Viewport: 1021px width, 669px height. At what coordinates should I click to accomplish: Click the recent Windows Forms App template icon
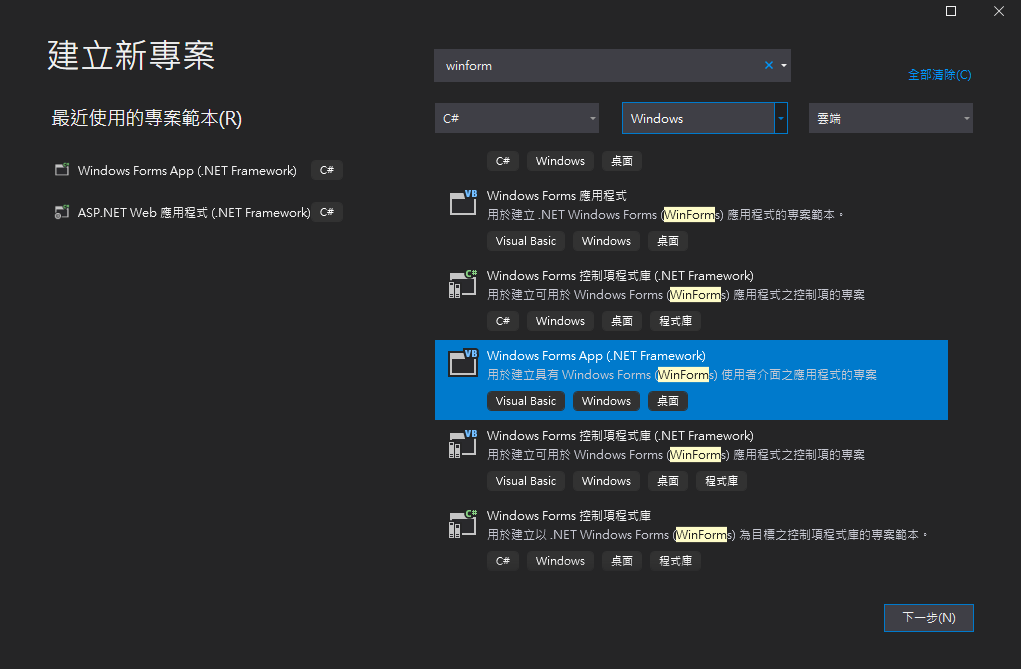pos(62,170)
